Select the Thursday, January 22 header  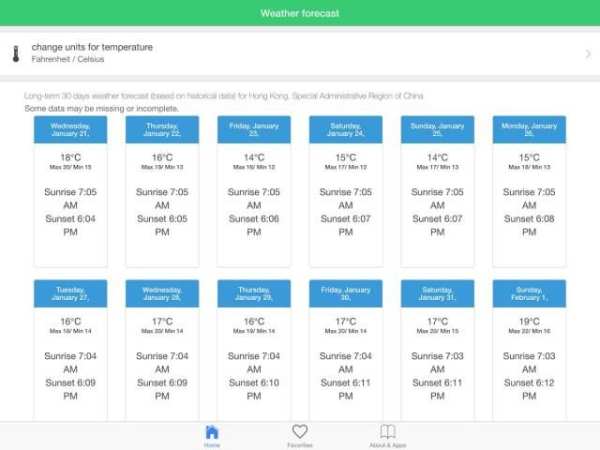tap(162, 130)
